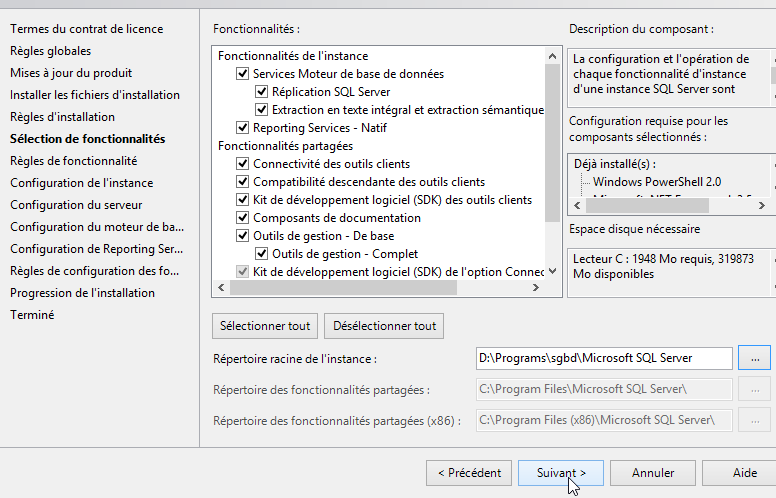Disable Composants de documentation feature
This screenshot has height=498, width=776.
242,218
